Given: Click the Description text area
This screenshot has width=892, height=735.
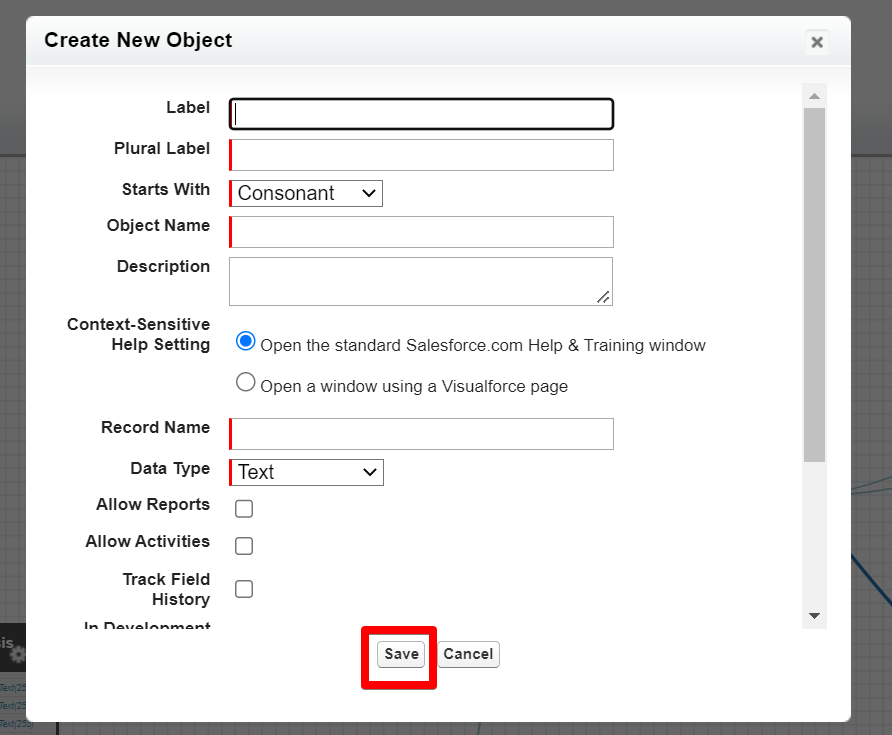Looking at the screenshot, I should click(x=421, y=282).
